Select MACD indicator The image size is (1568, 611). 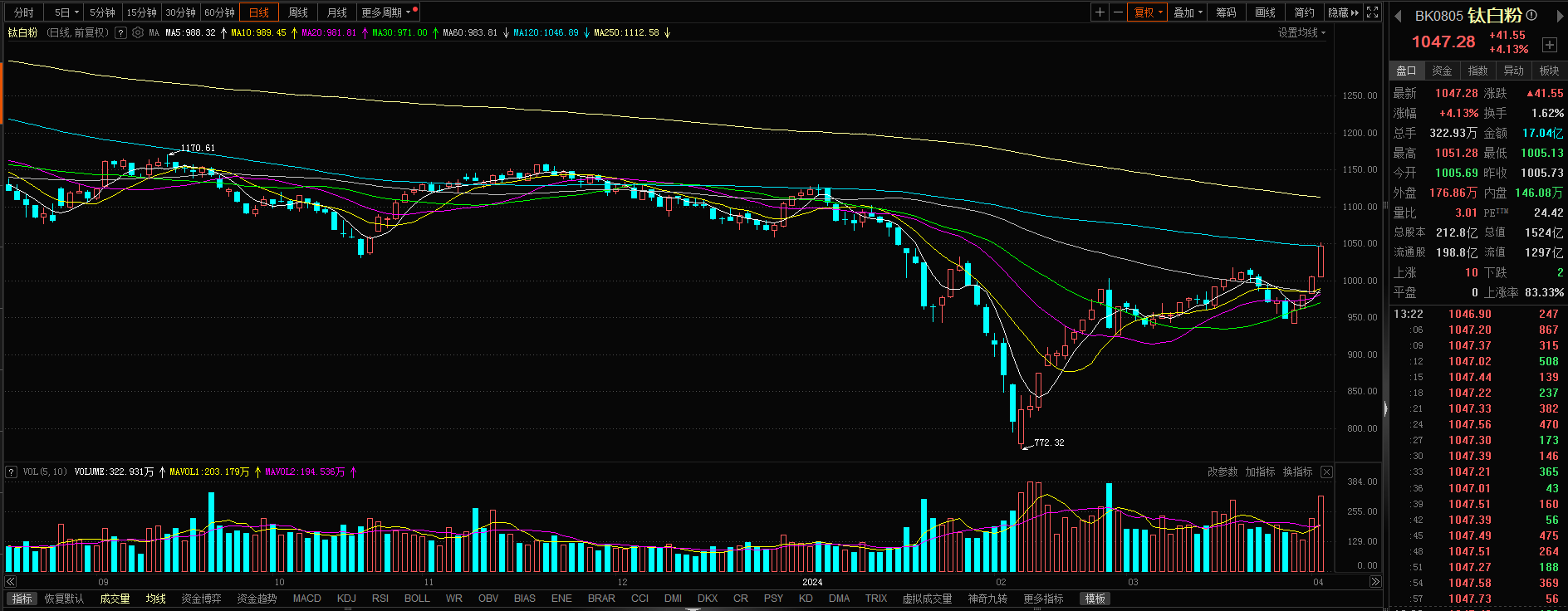[x=306, y=599]
